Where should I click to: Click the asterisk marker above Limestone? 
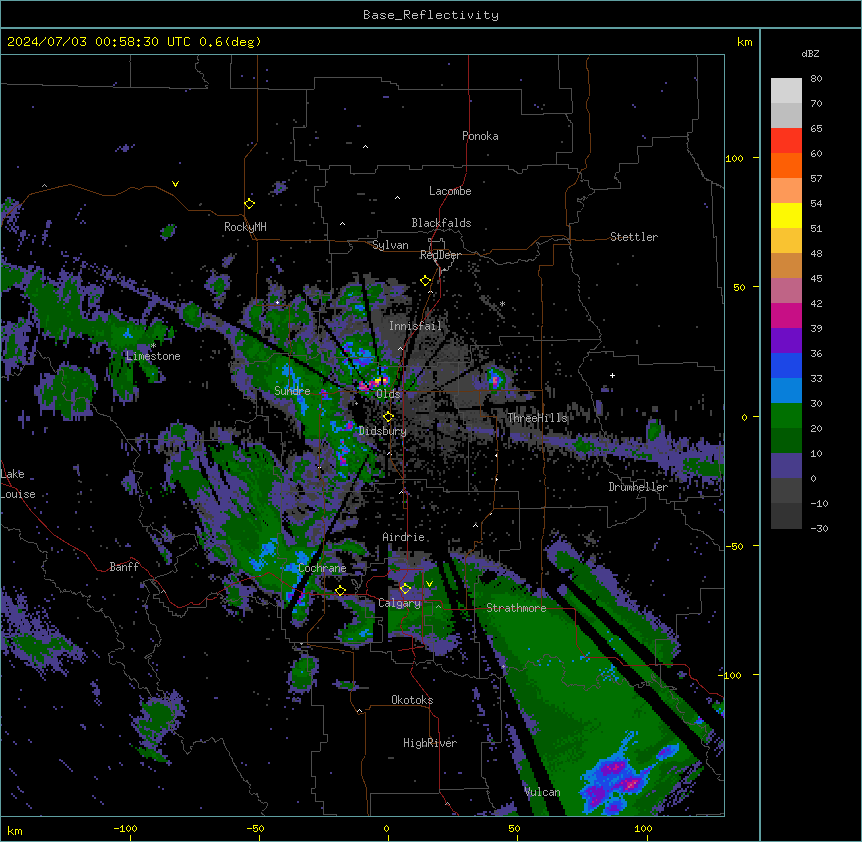click(x=153, y=346)
